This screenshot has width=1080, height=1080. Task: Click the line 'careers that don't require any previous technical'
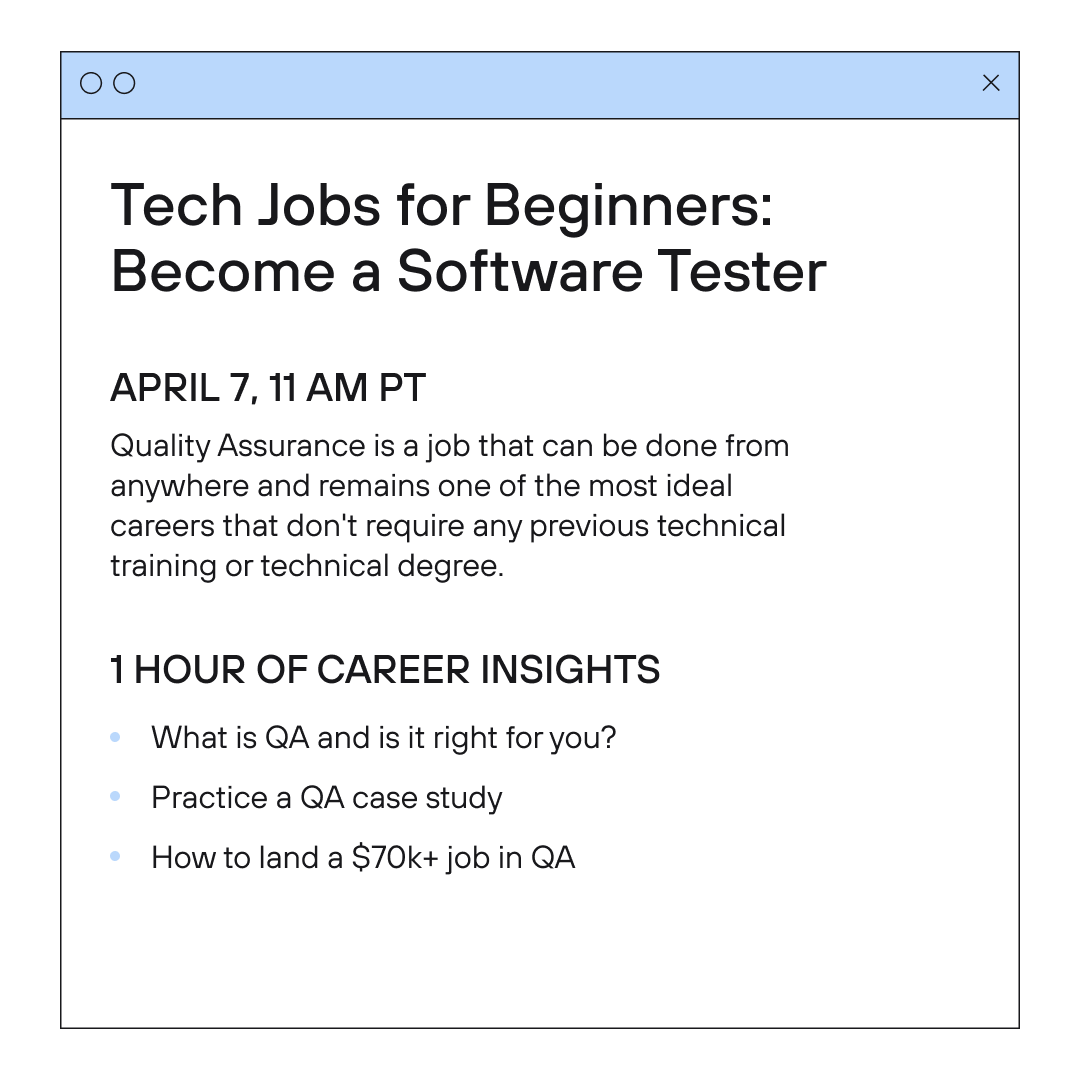pyautogui.click(x=448, y=527)
